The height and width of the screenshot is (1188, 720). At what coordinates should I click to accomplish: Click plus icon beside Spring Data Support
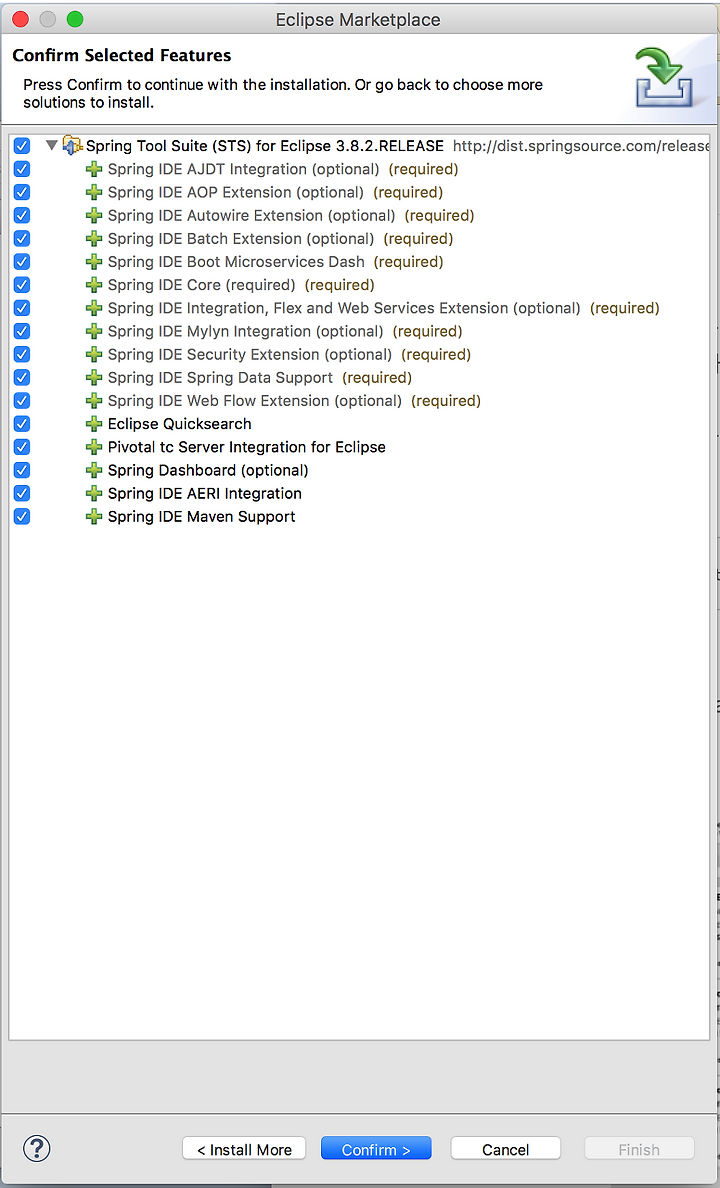tap(94, 377)
